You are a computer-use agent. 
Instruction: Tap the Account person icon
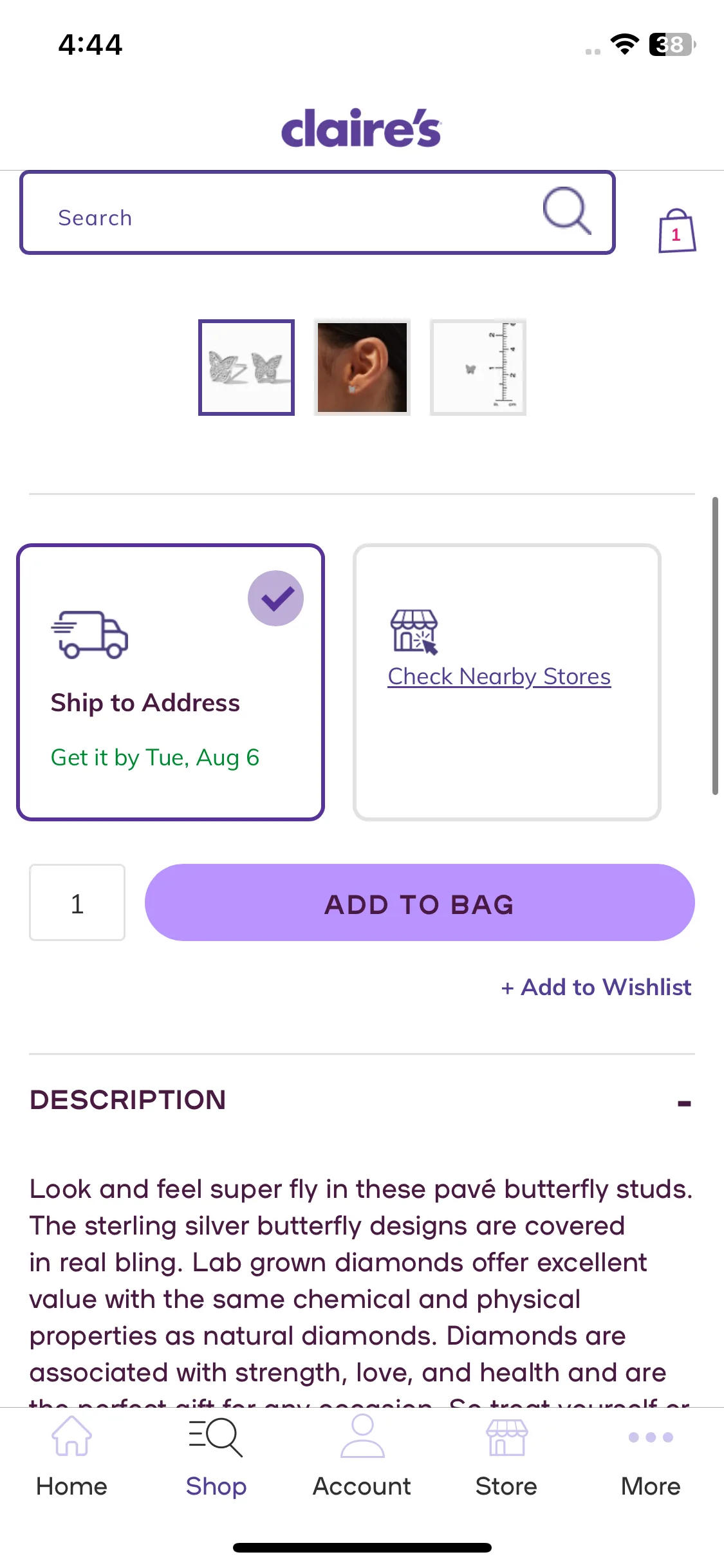pyautogui.click(x=362, y=1435)
